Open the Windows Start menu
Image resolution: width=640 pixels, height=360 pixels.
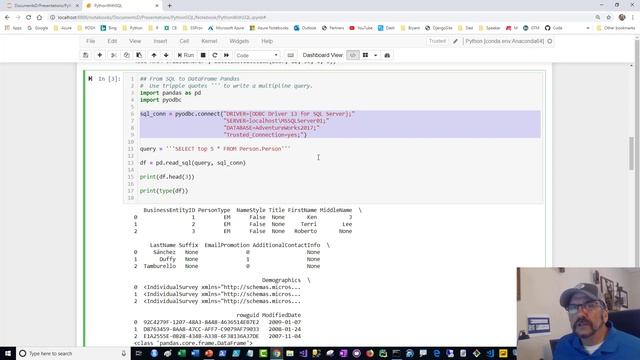(8, 353)
